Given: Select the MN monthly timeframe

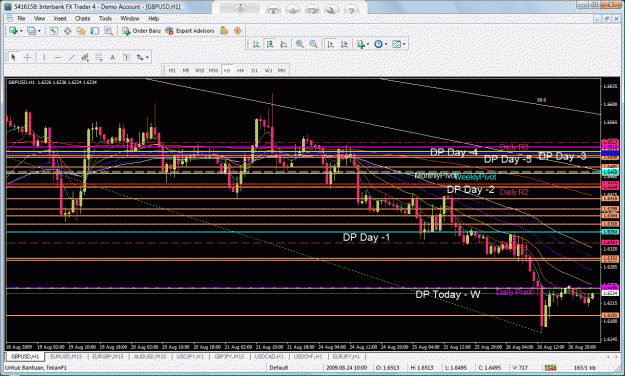Looking at the screenshot, I should tap(281, 70).
